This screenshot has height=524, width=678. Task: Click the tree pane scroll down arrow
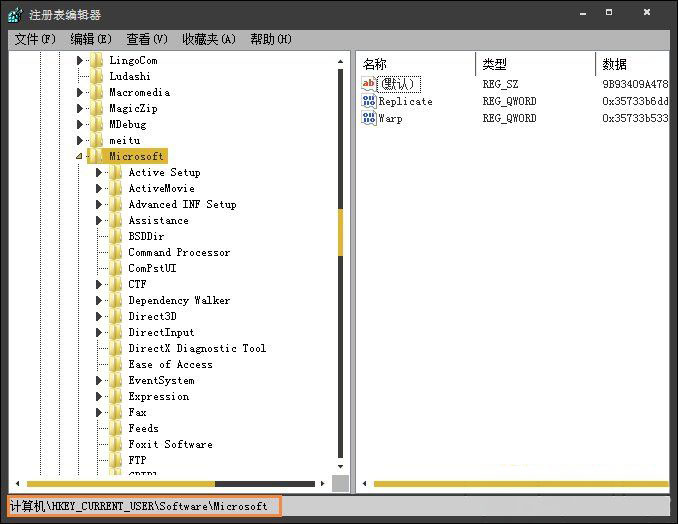pyautogui.click(x=340, y=466)
